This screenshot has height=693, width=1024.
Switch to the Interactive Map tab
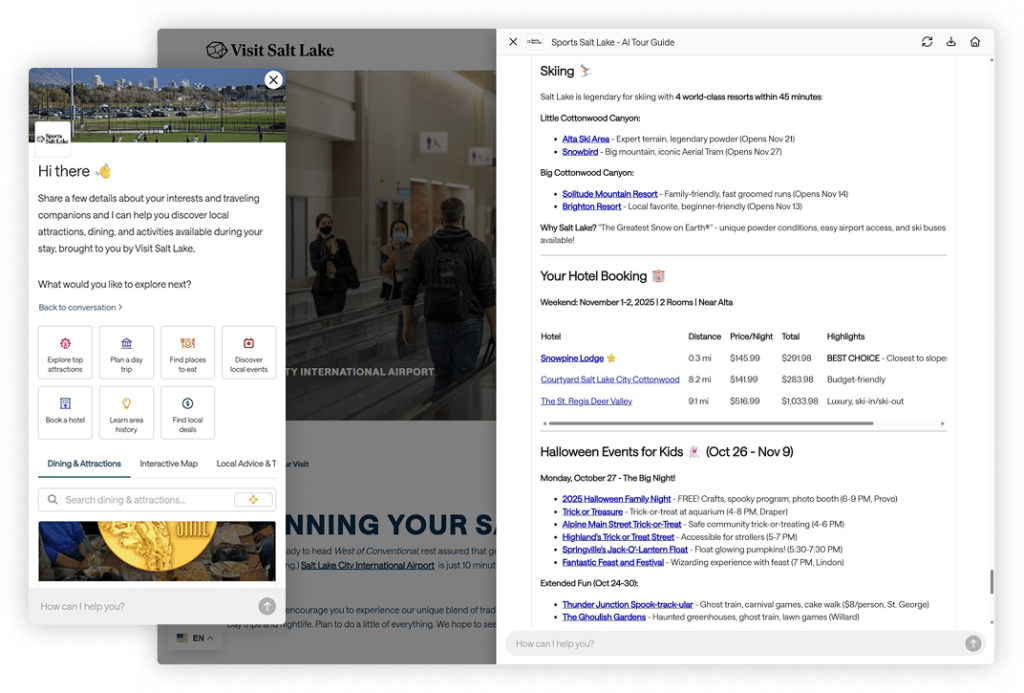(168, 464)
